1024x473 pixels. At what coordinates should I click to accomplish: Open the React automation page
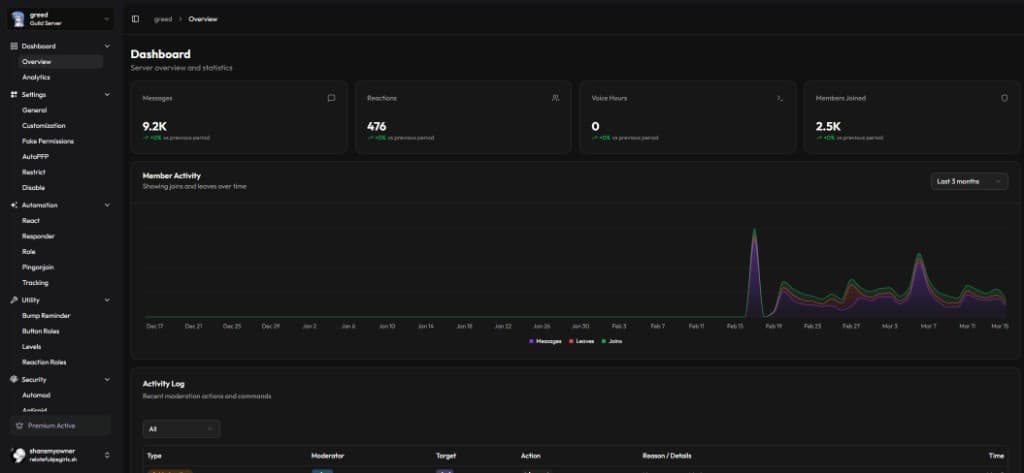(31, 221)
